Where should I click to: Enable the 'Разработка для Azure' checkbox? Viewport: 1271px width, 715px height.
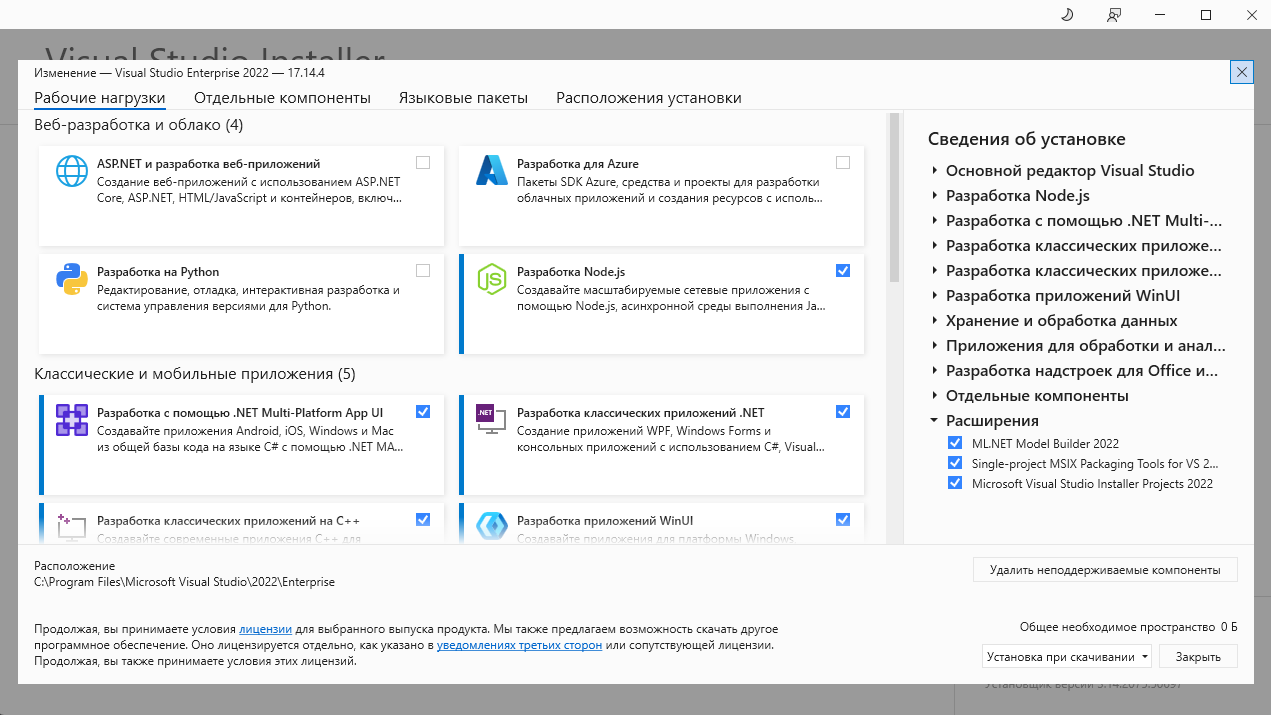pos(843,163)
